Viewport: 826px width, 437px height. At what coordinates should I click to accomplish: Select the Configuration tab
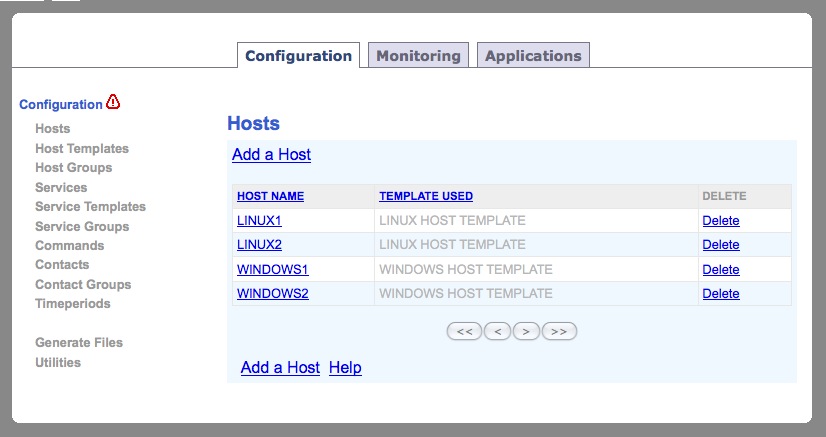point(299,55)
